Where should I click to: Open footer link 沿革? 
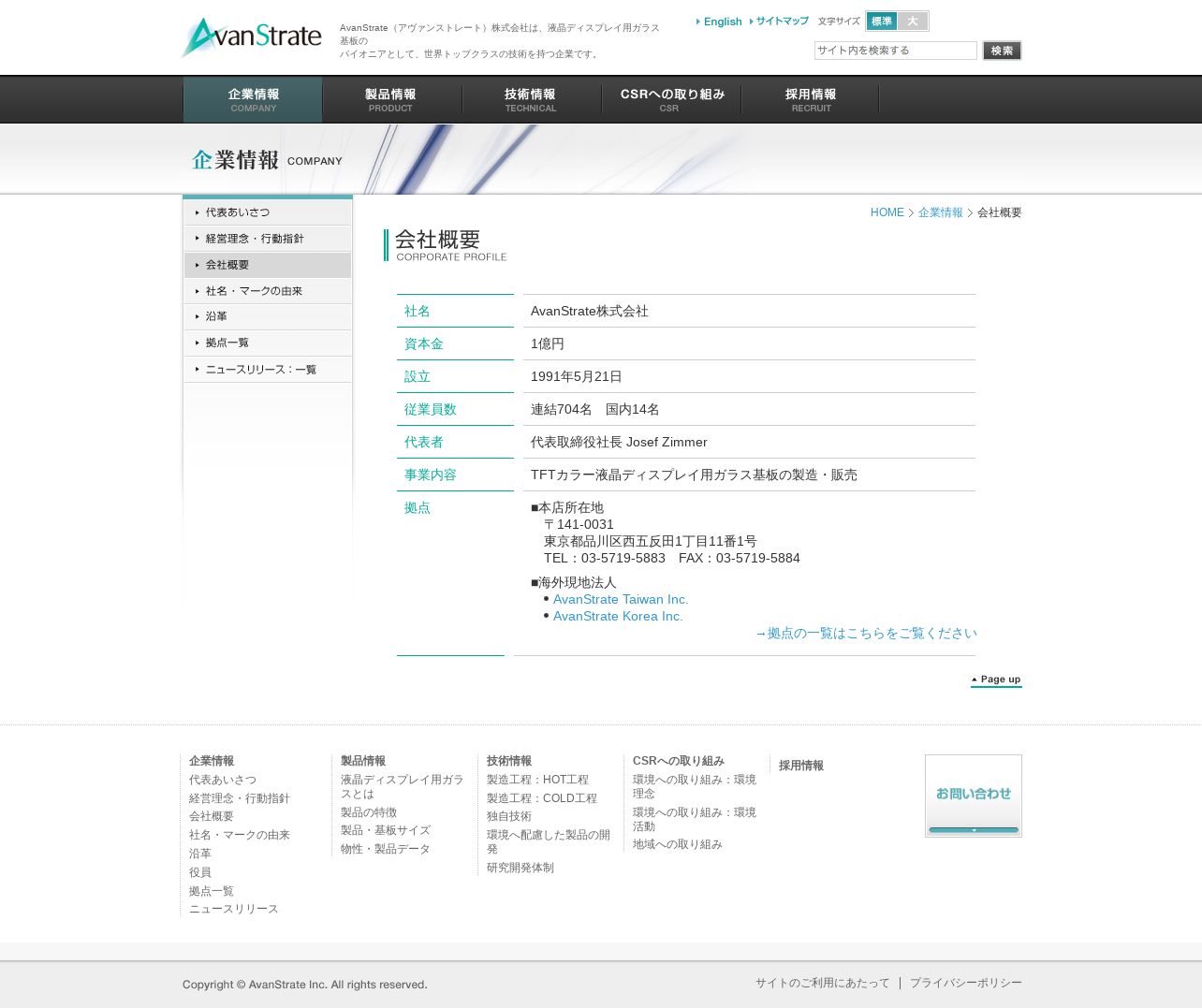pos(200,854)
